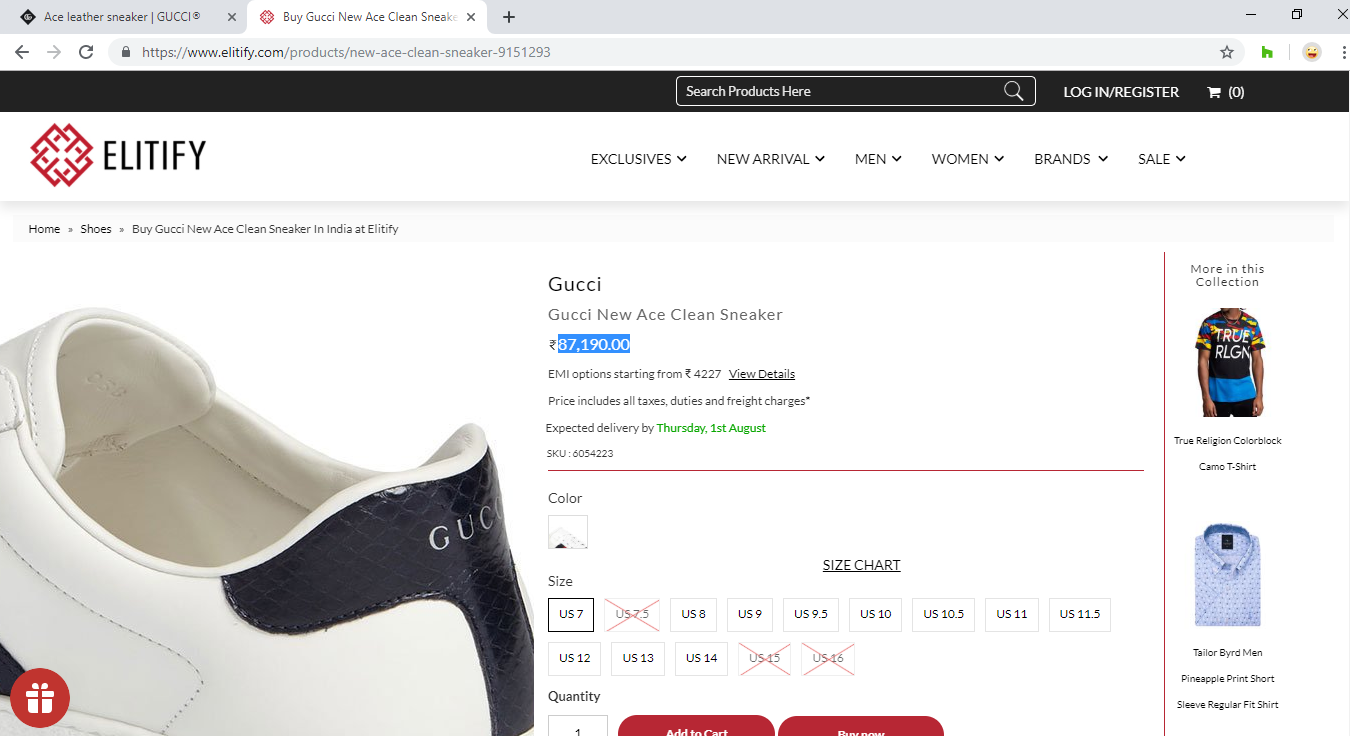The height and width of the screenshot is (736, 1350).
Task: Click Thursday, 1st August delivery date
Action: click(x=711, y=428)
